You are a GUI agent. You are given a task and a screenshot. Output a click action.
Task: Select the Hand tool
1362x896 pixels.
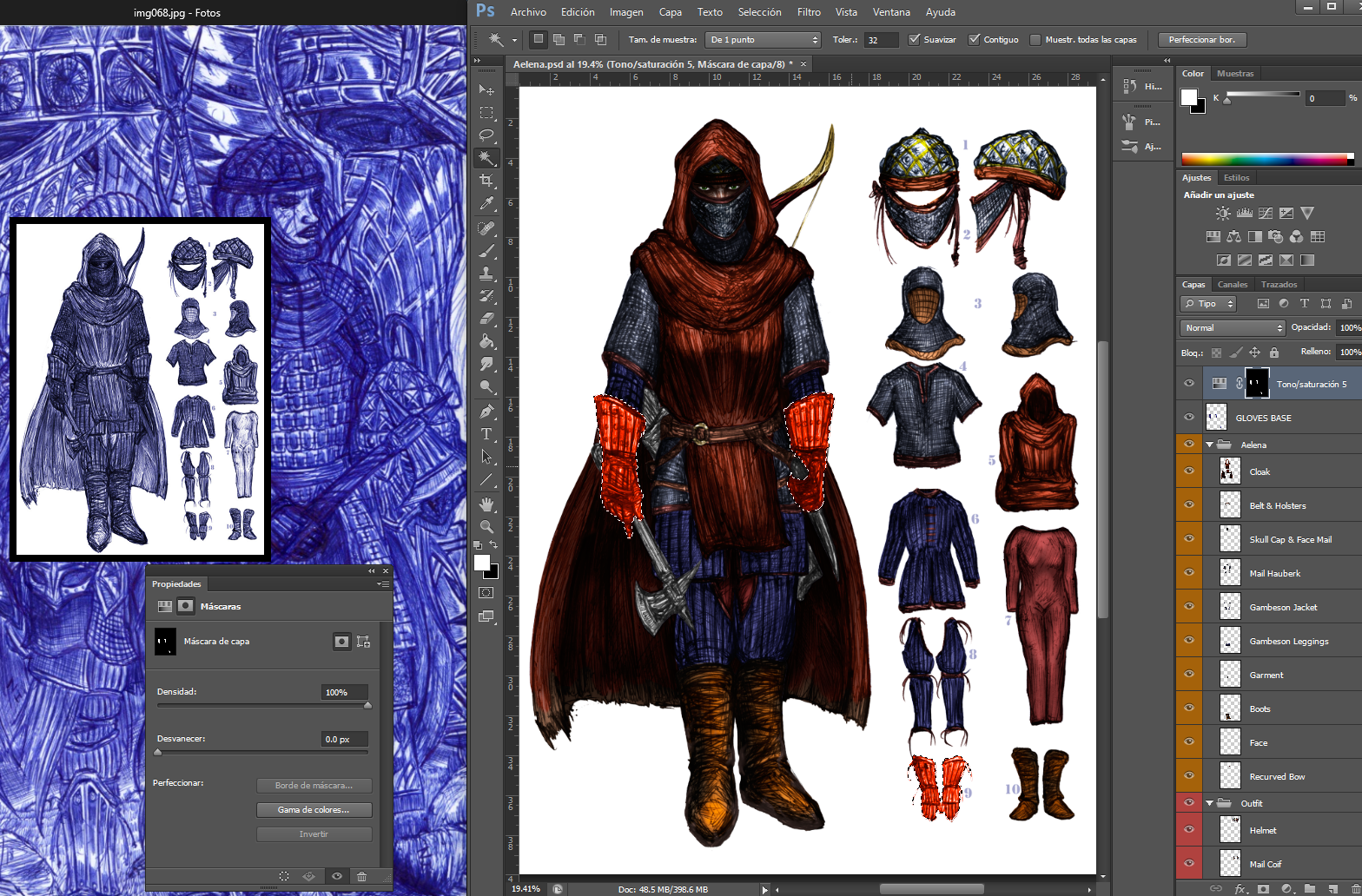(x=486, y=504)
